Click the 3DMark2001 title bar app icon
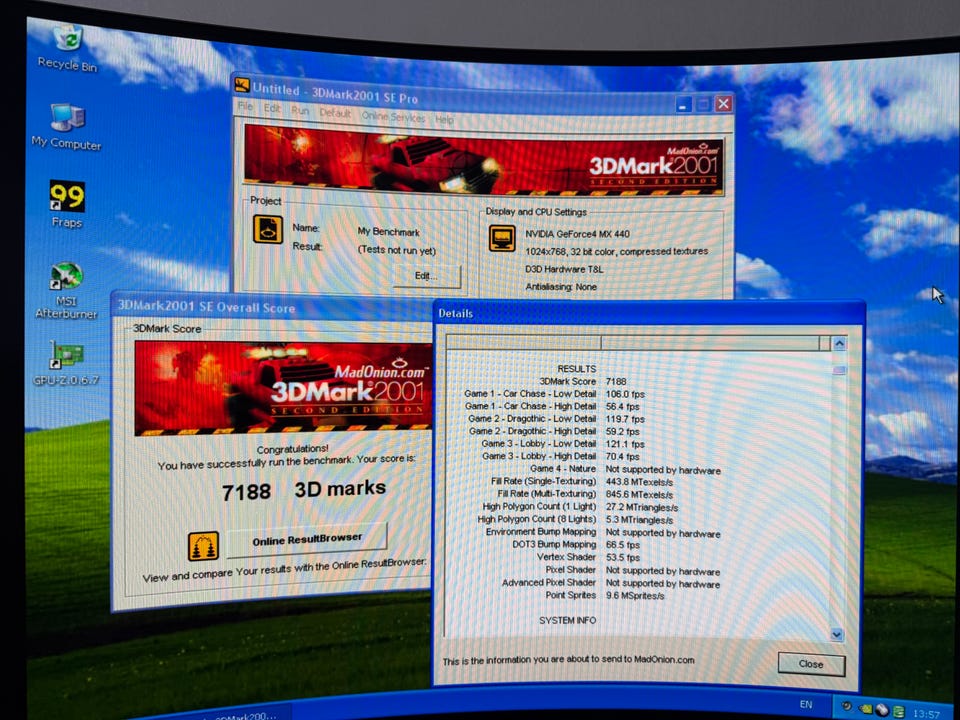The image size is (960, 720). click(242, 84)
